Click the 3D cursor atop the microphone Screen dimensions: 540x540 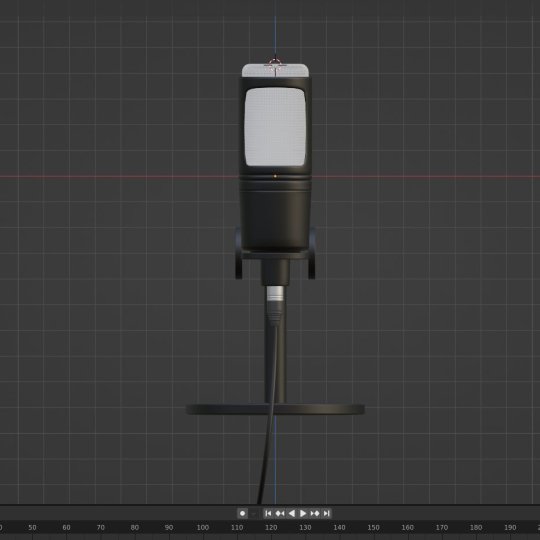[x=275, y=66]
